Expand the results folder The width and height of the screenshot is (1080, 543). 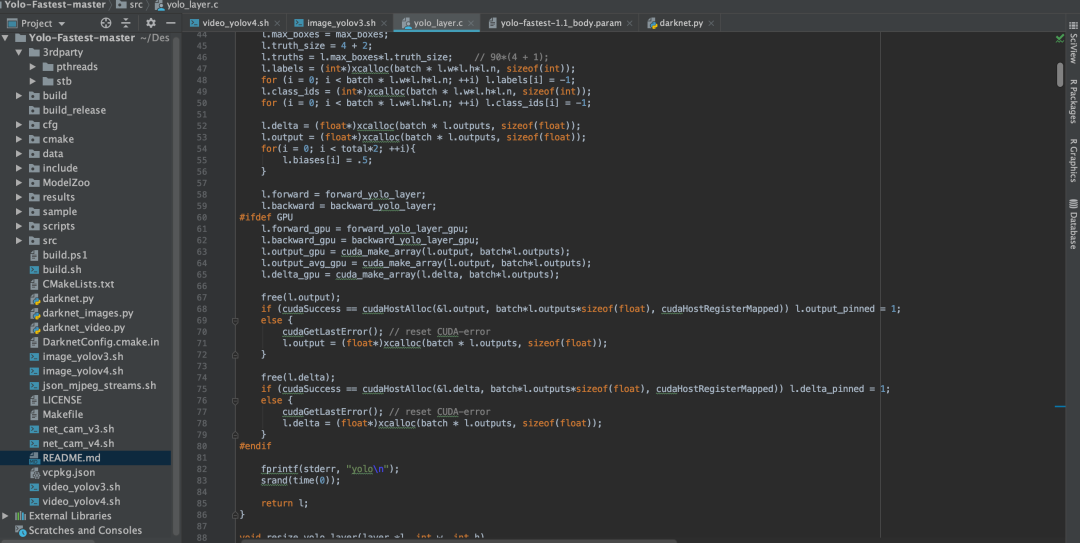(19, 197)
